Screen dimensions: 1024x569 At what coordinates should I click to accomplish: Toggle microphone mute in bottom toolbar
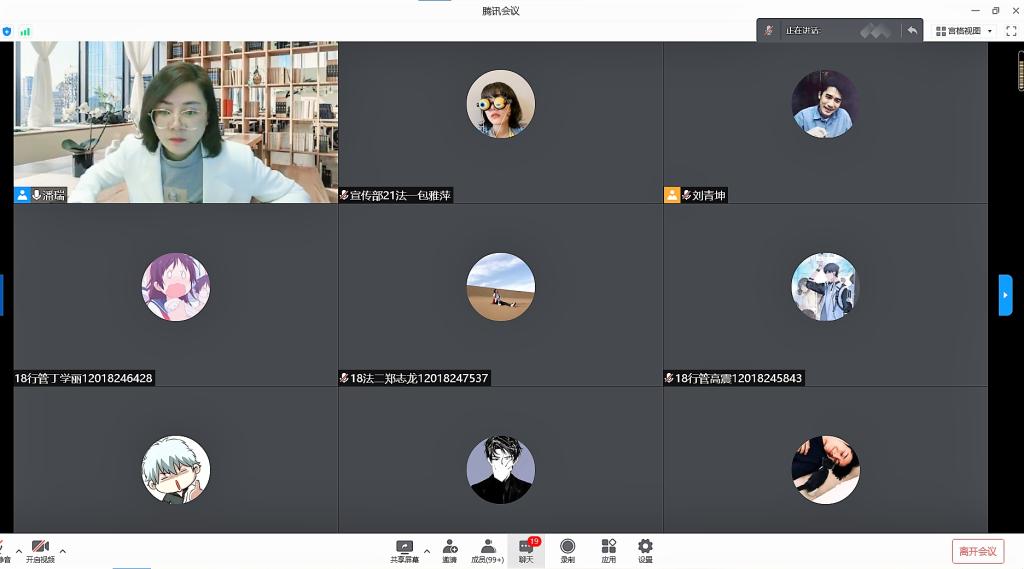coord(3,550)
